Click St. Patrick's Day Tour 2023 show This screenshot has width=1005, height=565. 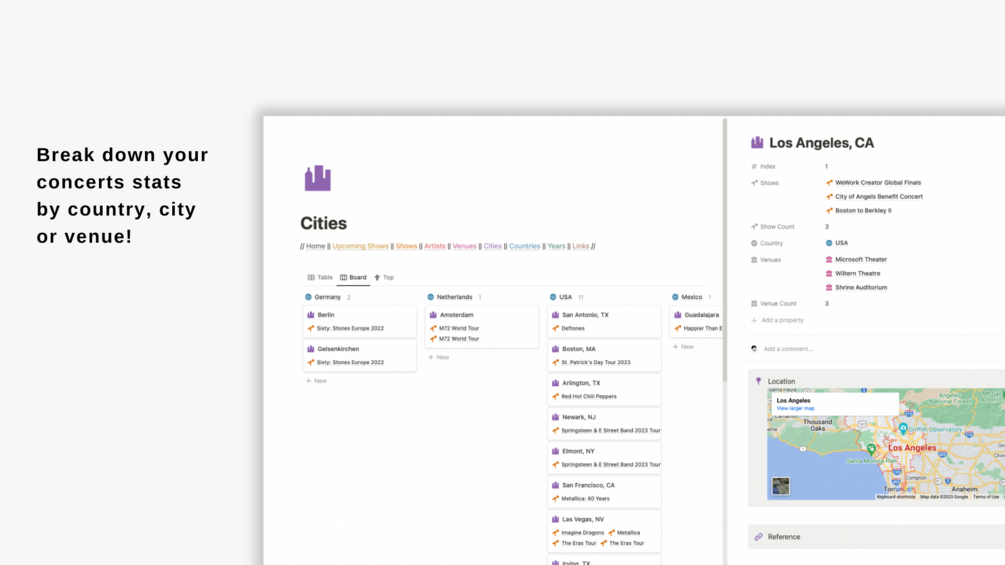click(x=592, y=362)
